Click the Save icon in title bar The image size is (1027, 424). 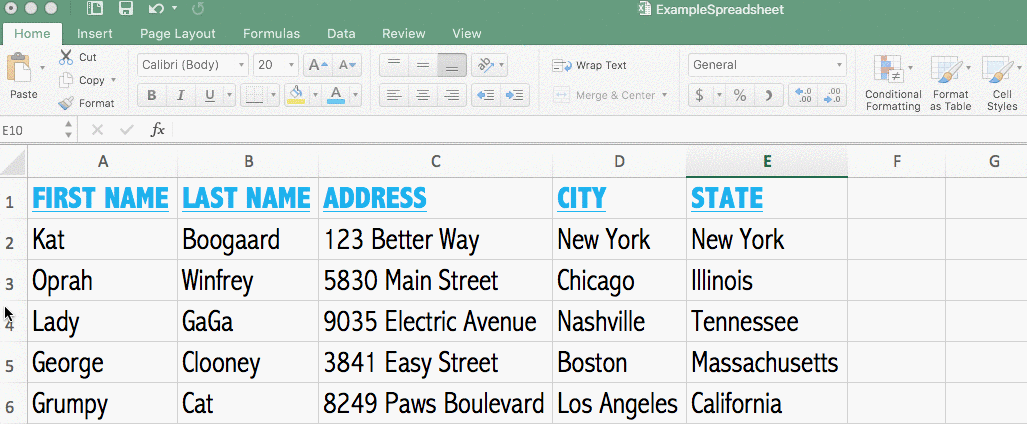[126, 9]
